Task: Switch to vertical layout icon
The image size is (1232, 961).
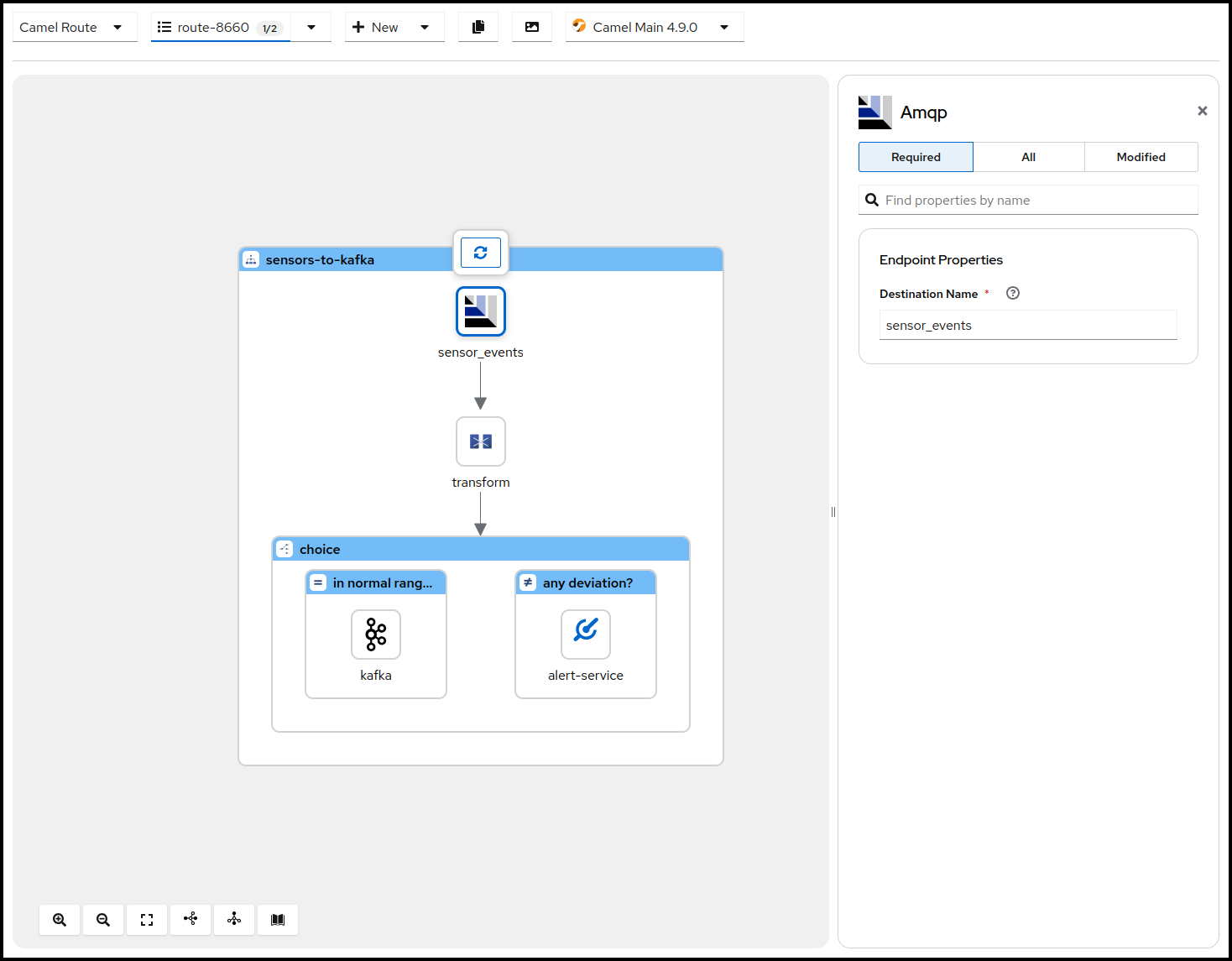Action: coord(234,919)
